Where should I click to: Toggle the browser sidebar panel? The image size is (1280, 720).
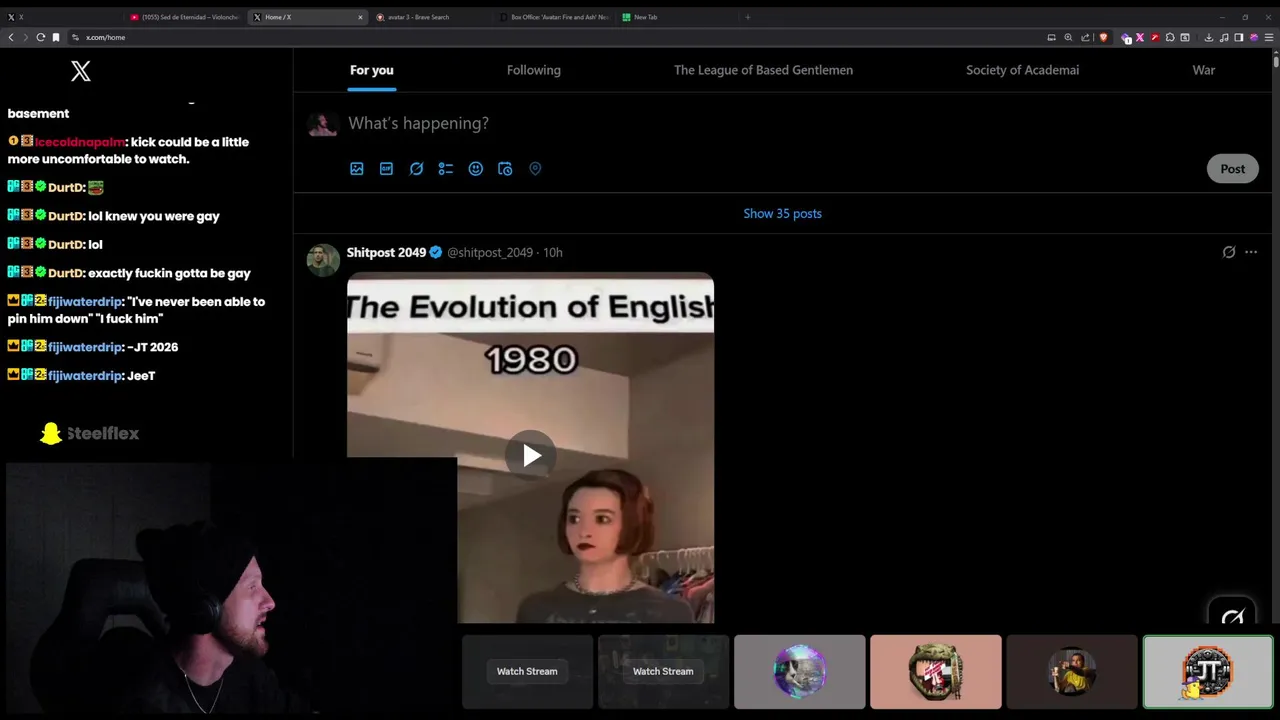pos(1238,37)
